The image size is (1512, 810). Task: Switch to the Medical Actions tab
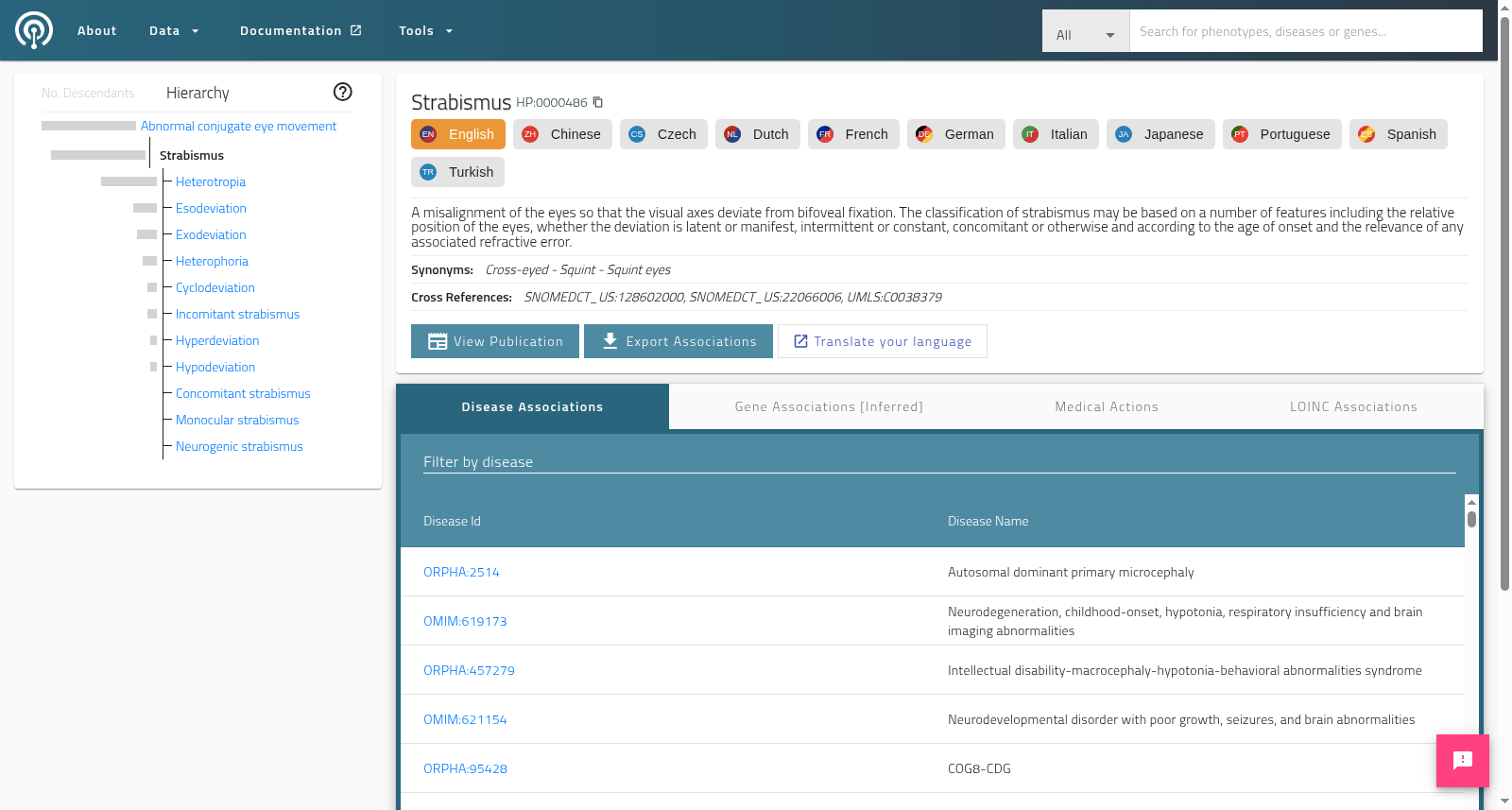click(1107, 406)
